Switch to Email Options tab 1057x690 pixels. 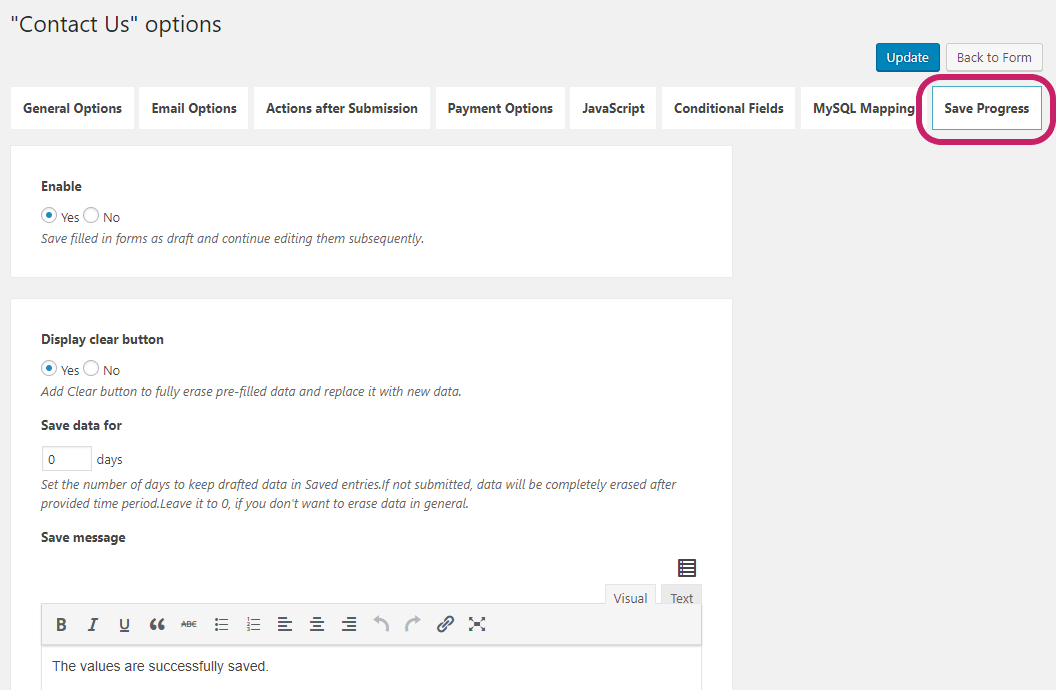coord(193,108)
